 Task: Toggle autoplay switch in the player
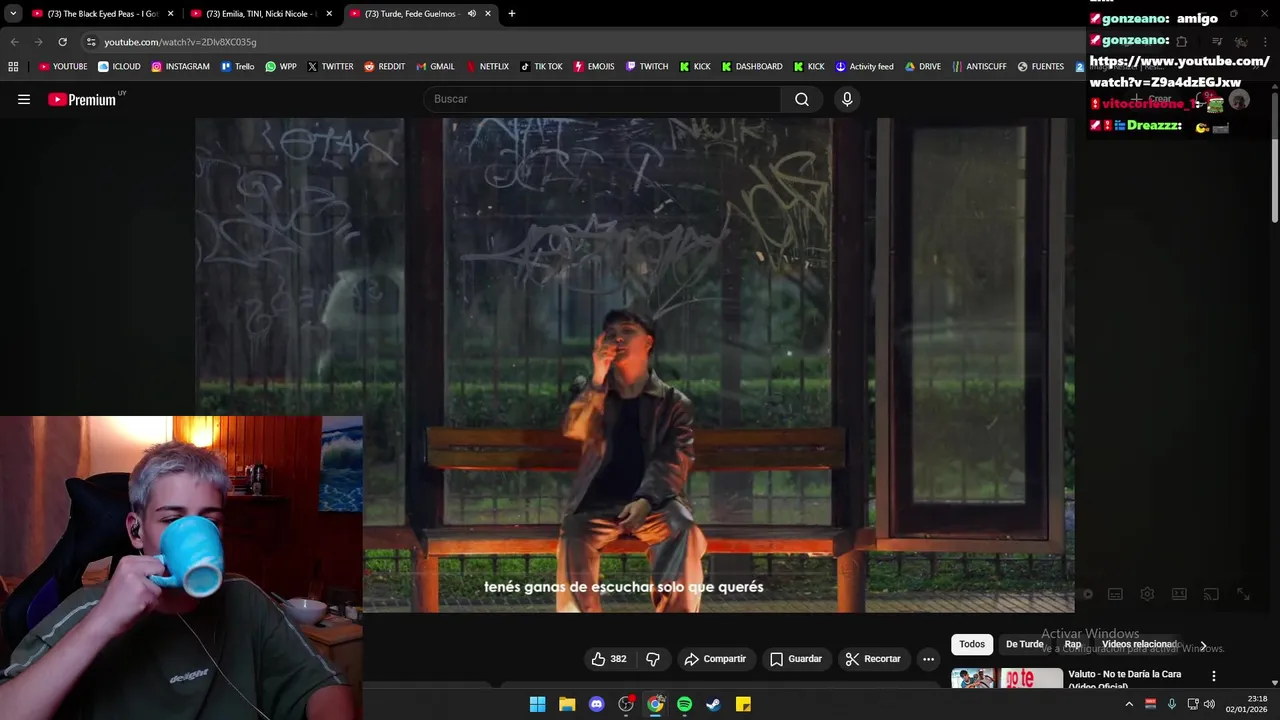[1085, 594]
